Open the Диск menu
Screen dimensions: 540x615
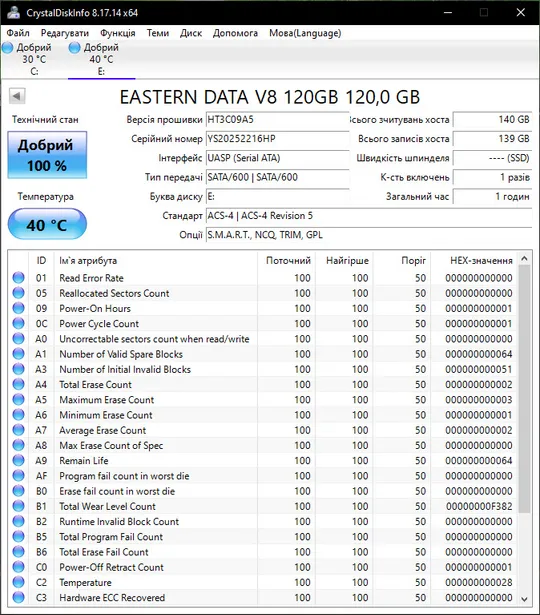point(191,33)
